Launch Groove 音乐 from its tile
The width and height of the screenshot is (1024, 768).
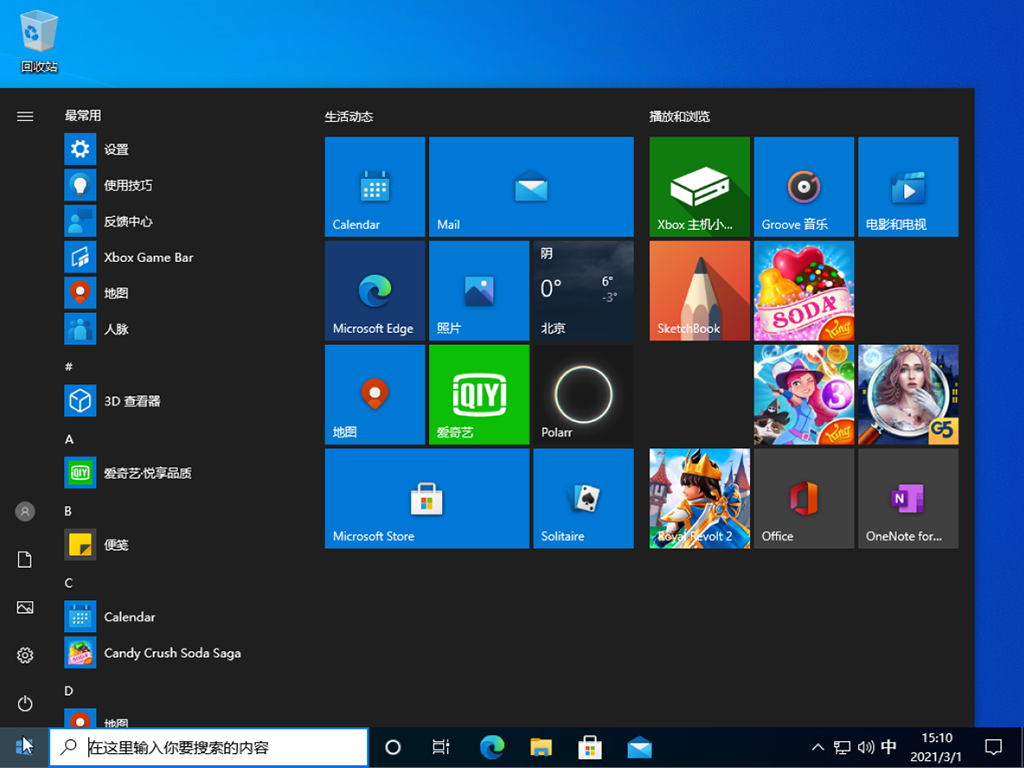pos(803,186)
